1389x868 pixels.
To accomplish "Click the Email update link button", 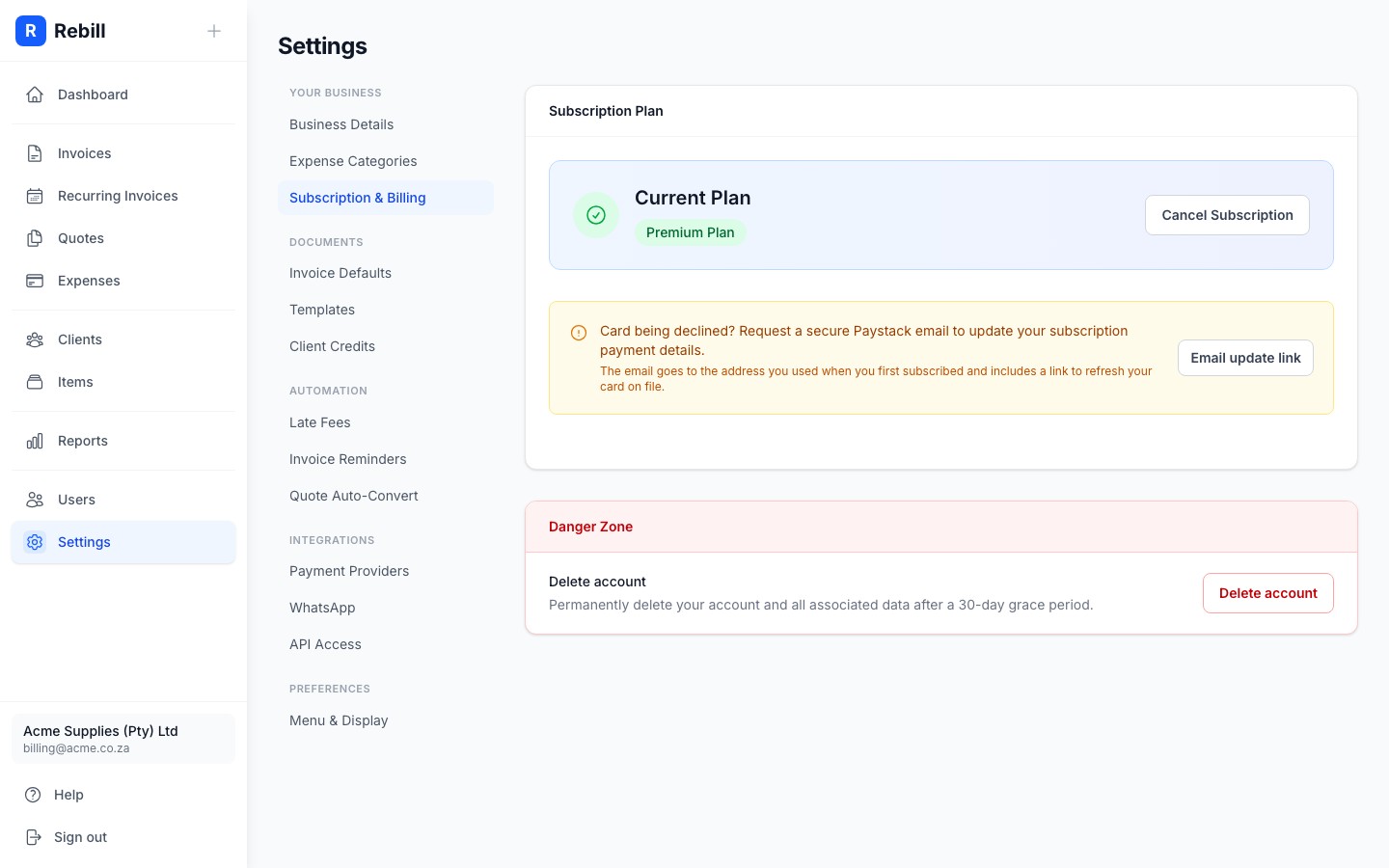I will 1245,358.
